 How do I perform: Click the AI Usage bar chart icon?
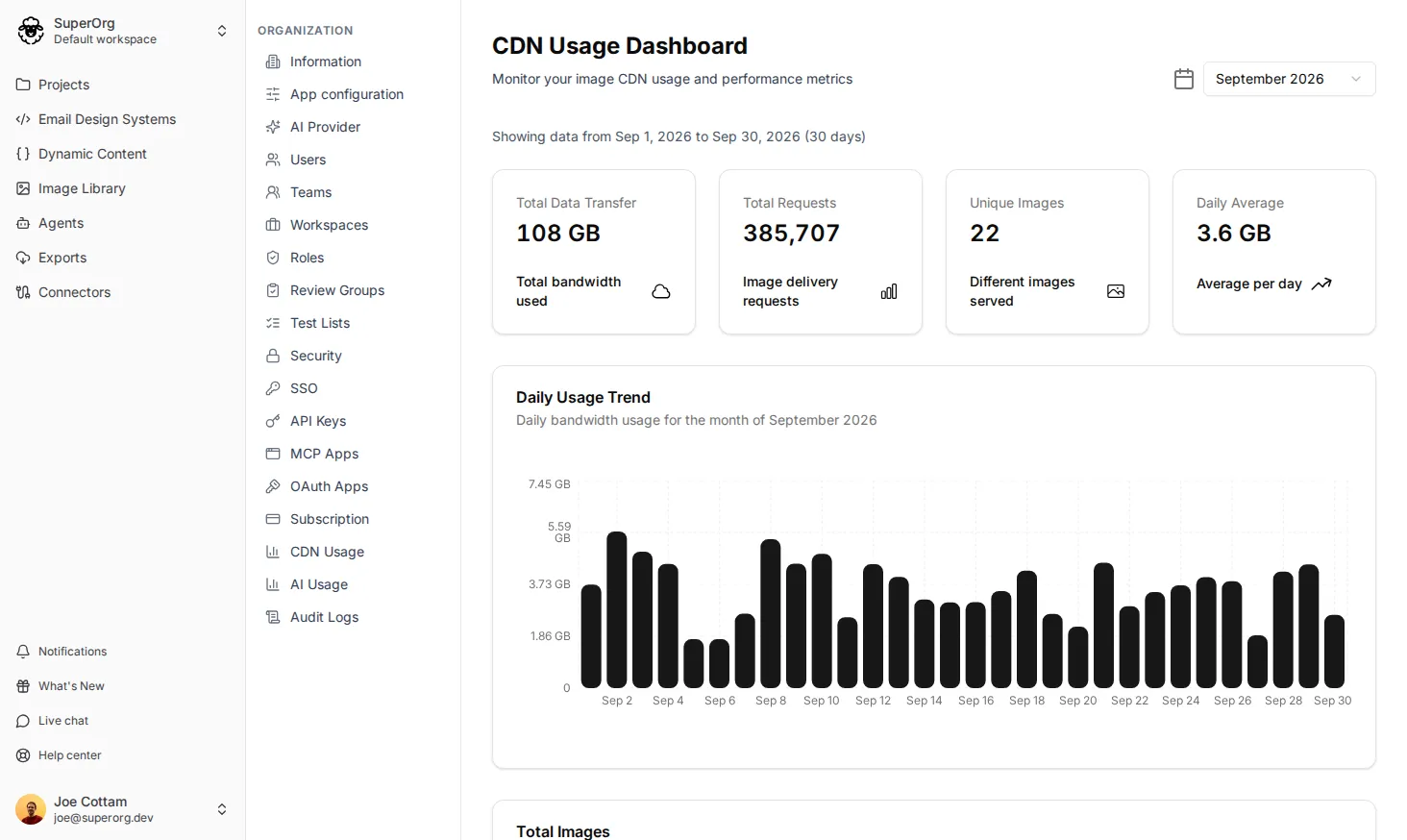(273, 584)
